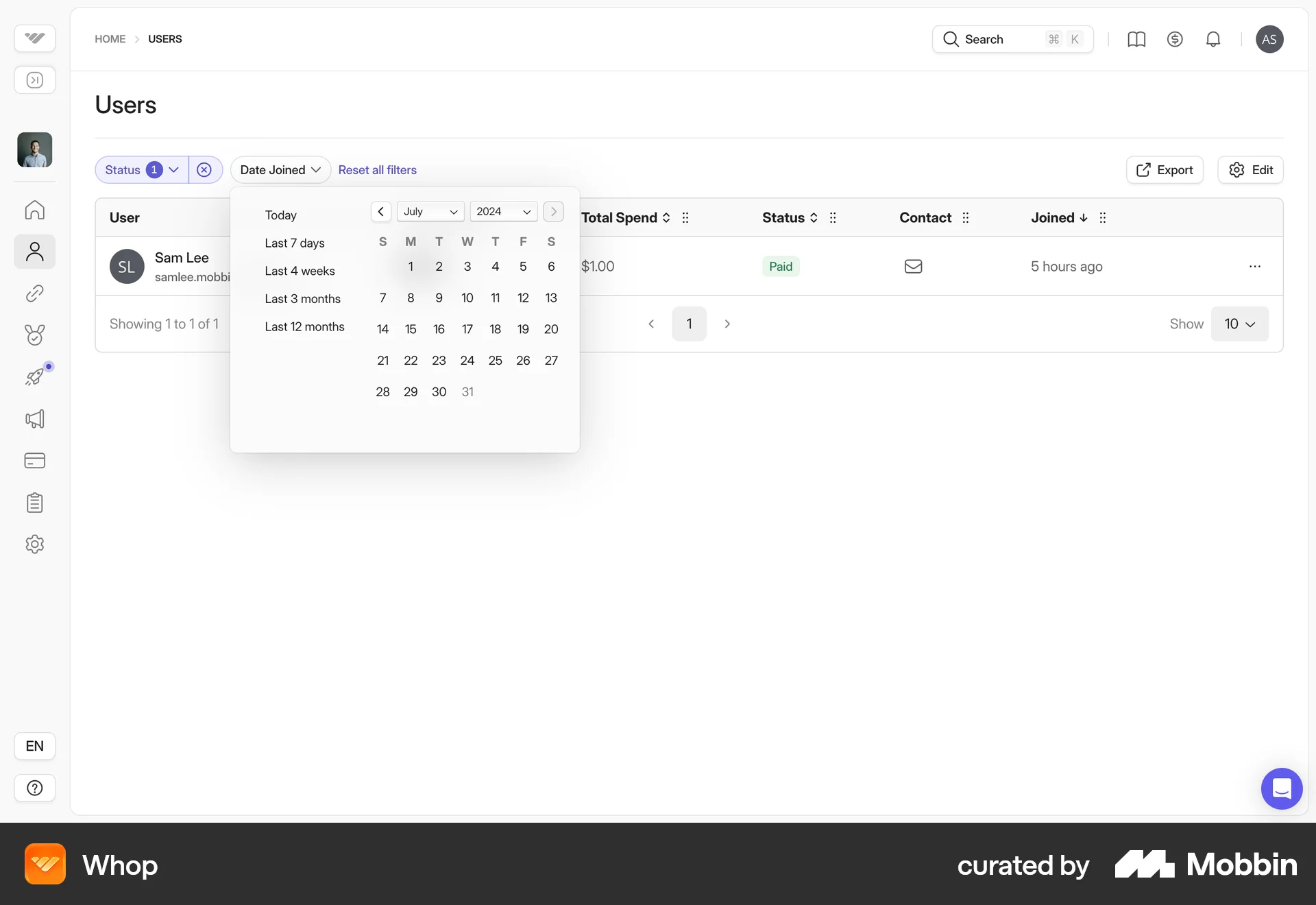
Task: Open the Home section in the sidebar
Action: [x=34, y=210]
